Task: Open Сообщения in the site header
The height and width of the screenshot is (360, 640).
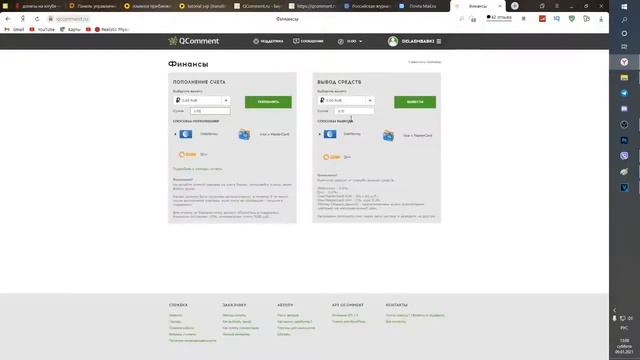Action: tap(308, 41)
